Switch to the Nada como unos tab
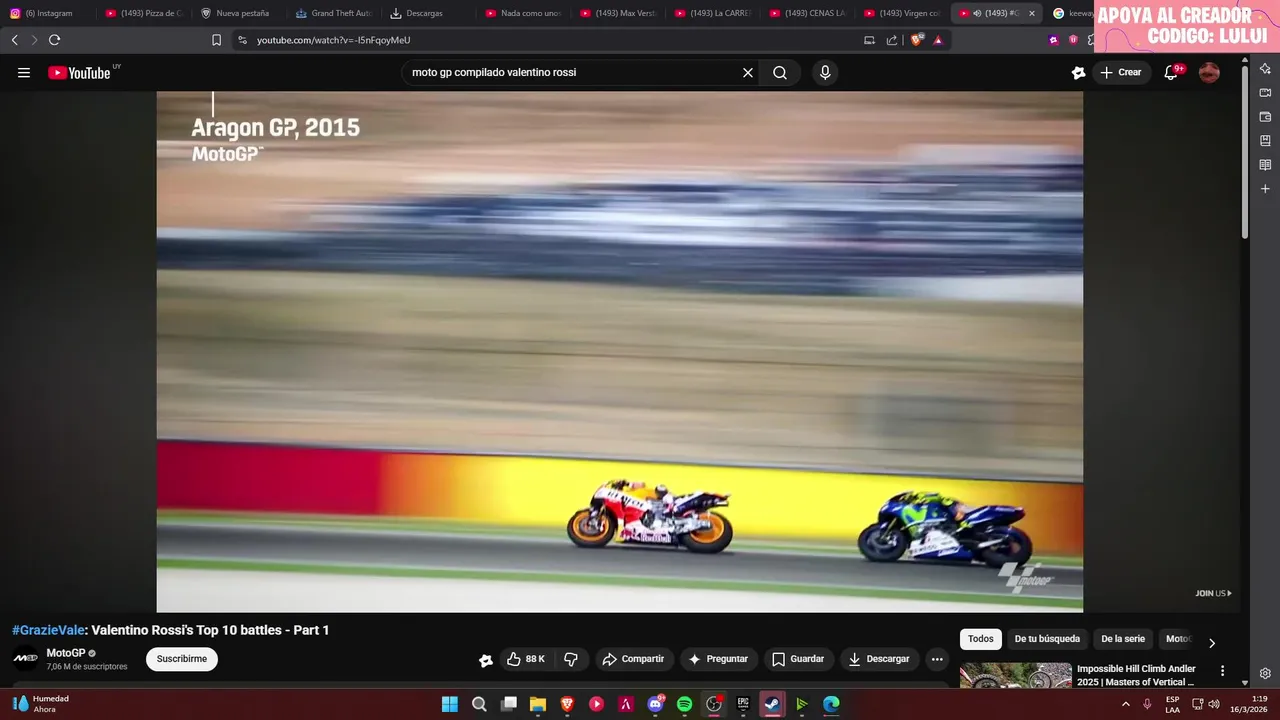This screenshot has height=720, width=1280. pos(524,13)
